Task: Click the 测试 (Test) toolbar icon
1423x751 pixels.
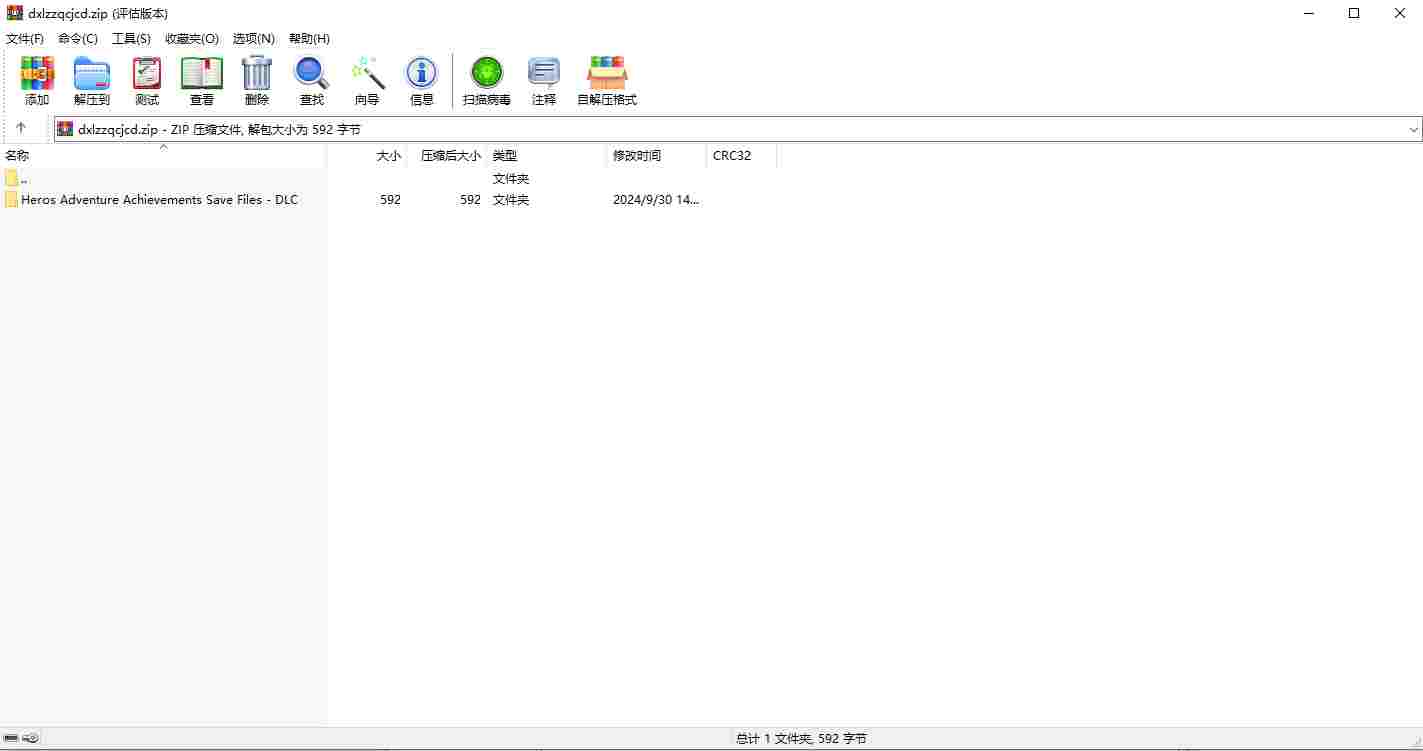Action: coord(147,73)
